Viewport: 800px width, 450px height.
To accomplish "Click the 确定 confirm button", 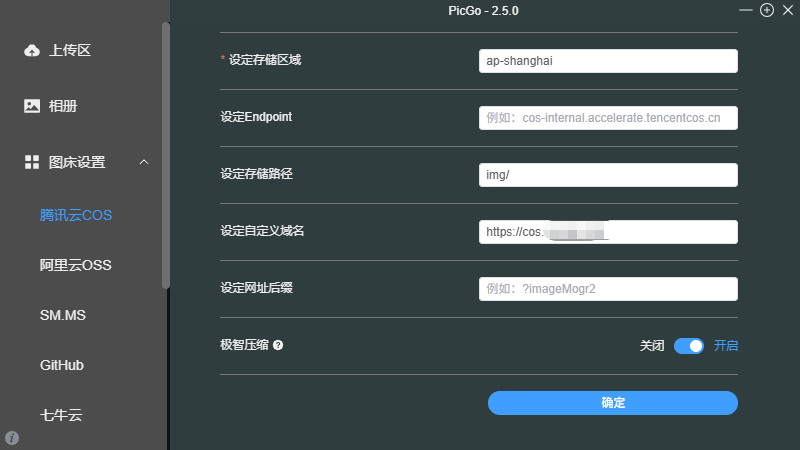I will click(x=612, y=402).
